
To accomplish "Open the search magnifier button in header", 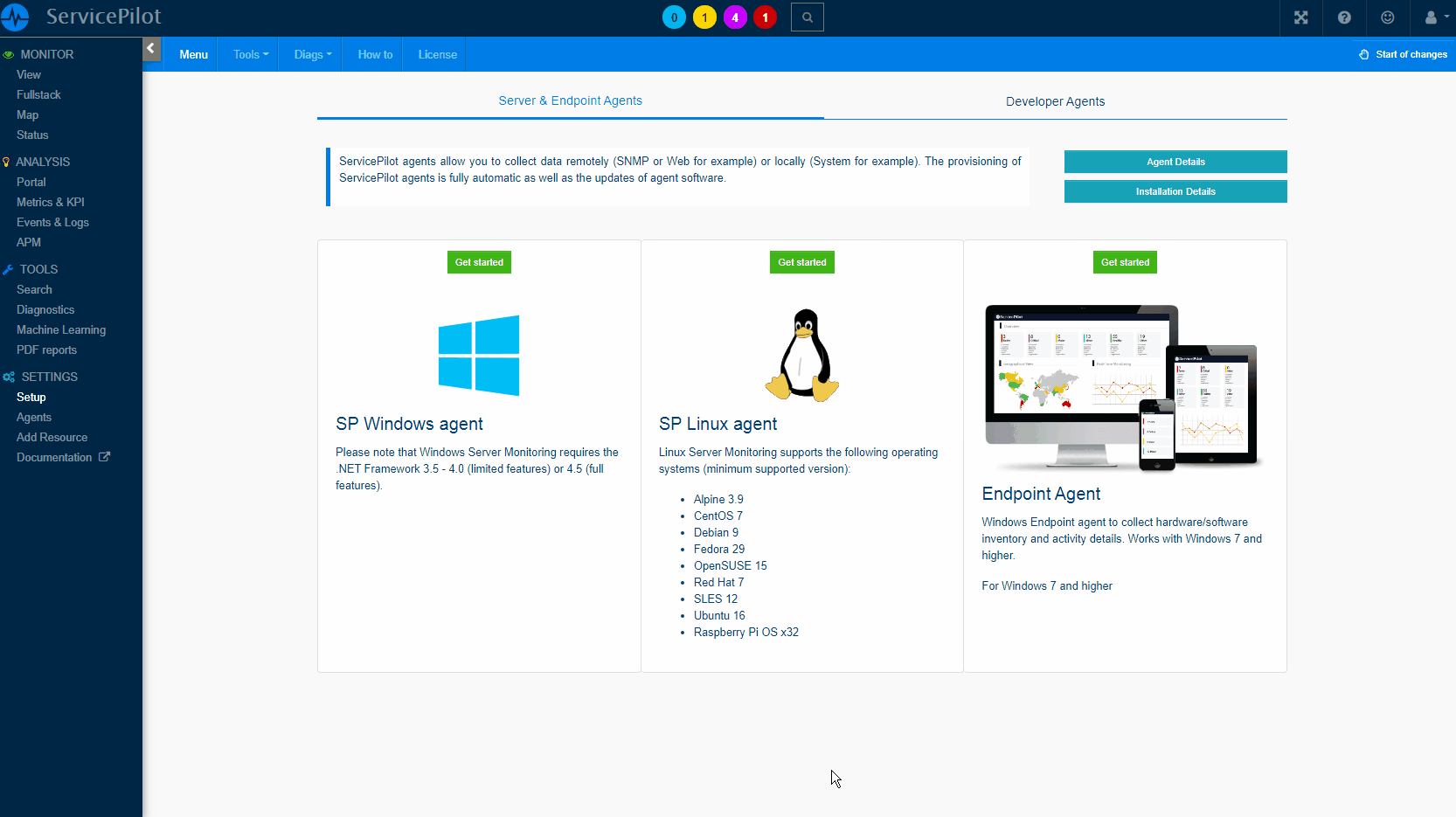I will 808,17.
